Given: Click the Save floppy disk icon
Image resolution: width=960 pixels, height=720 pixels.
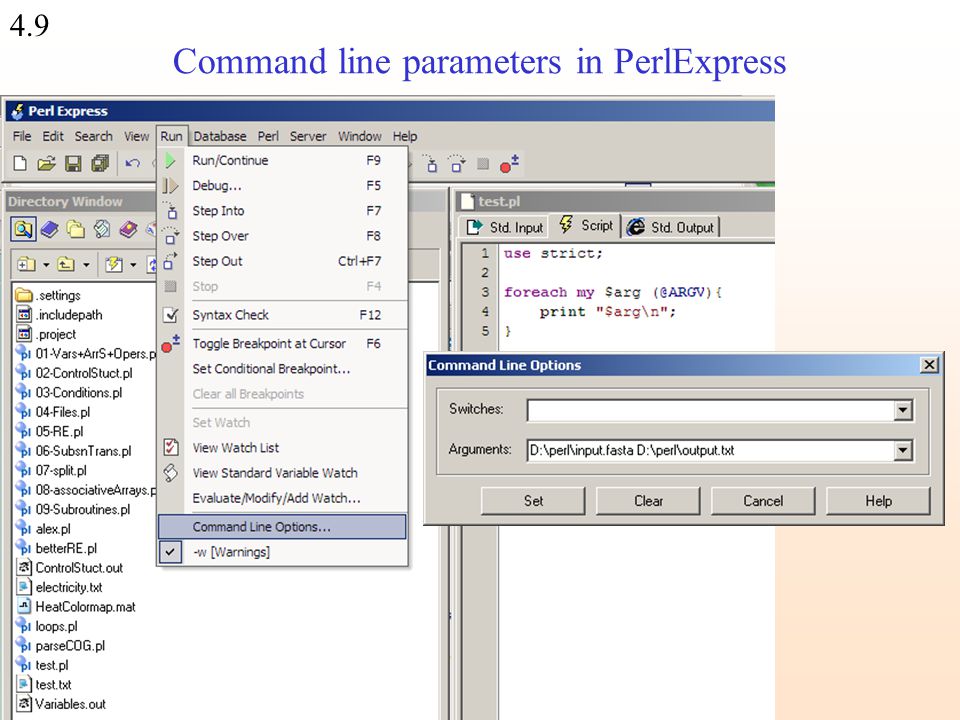Looking at the screenshot, I should pos(73,163).
